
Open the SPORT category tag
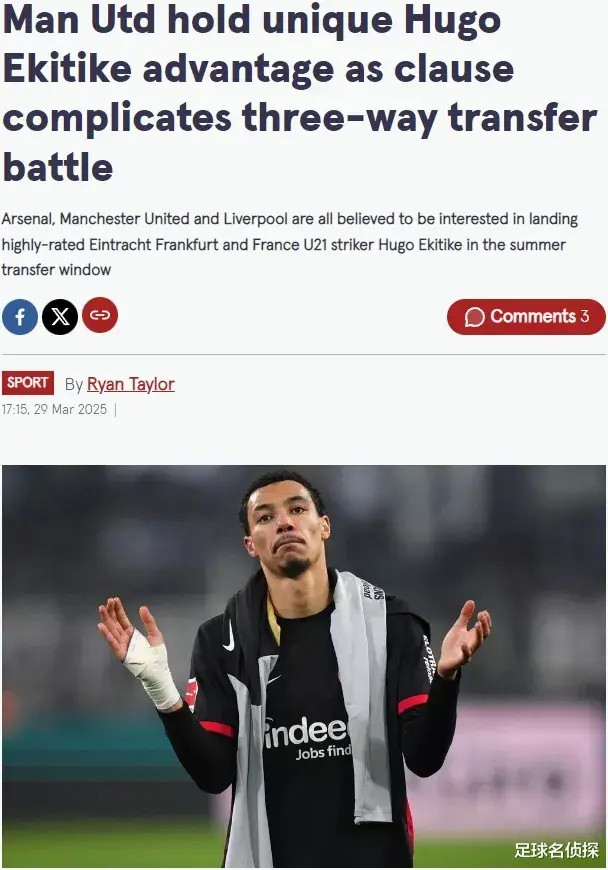click(x=28, y=383)
